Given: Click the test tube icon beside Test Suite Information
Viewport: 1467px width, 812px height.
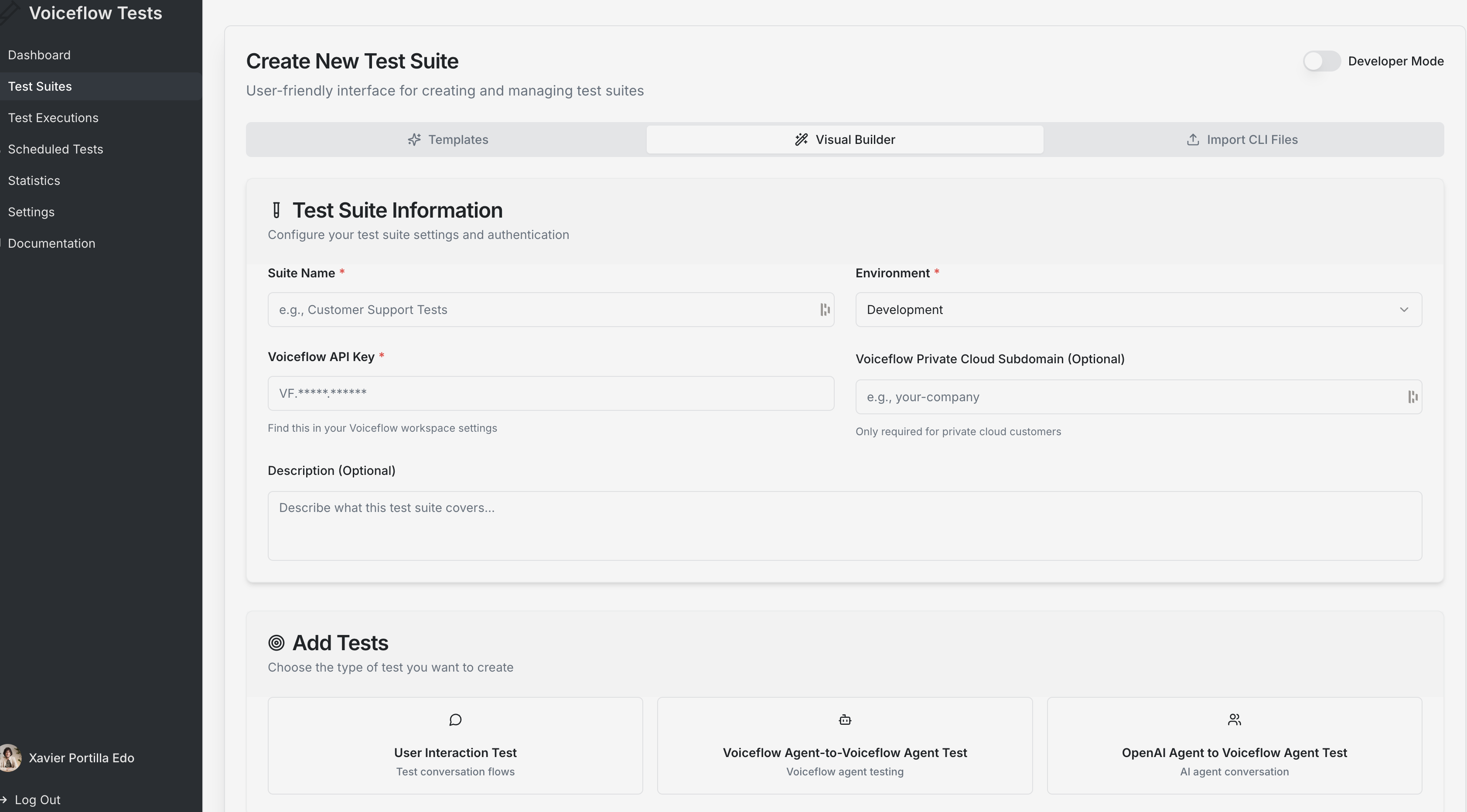Looking at the screenshot, I should [x=276, y=210].
